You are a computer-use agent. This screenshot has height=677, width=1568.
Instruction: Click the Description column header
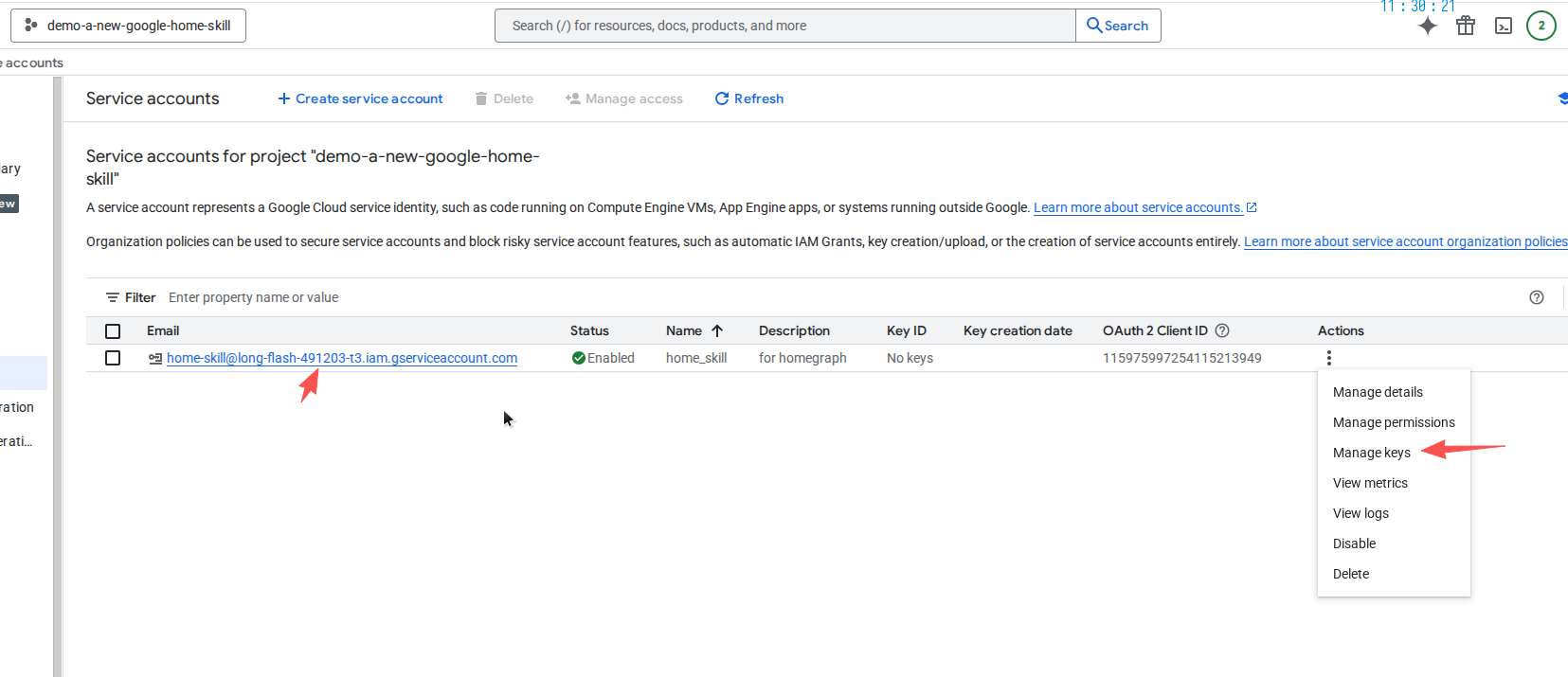794,330
